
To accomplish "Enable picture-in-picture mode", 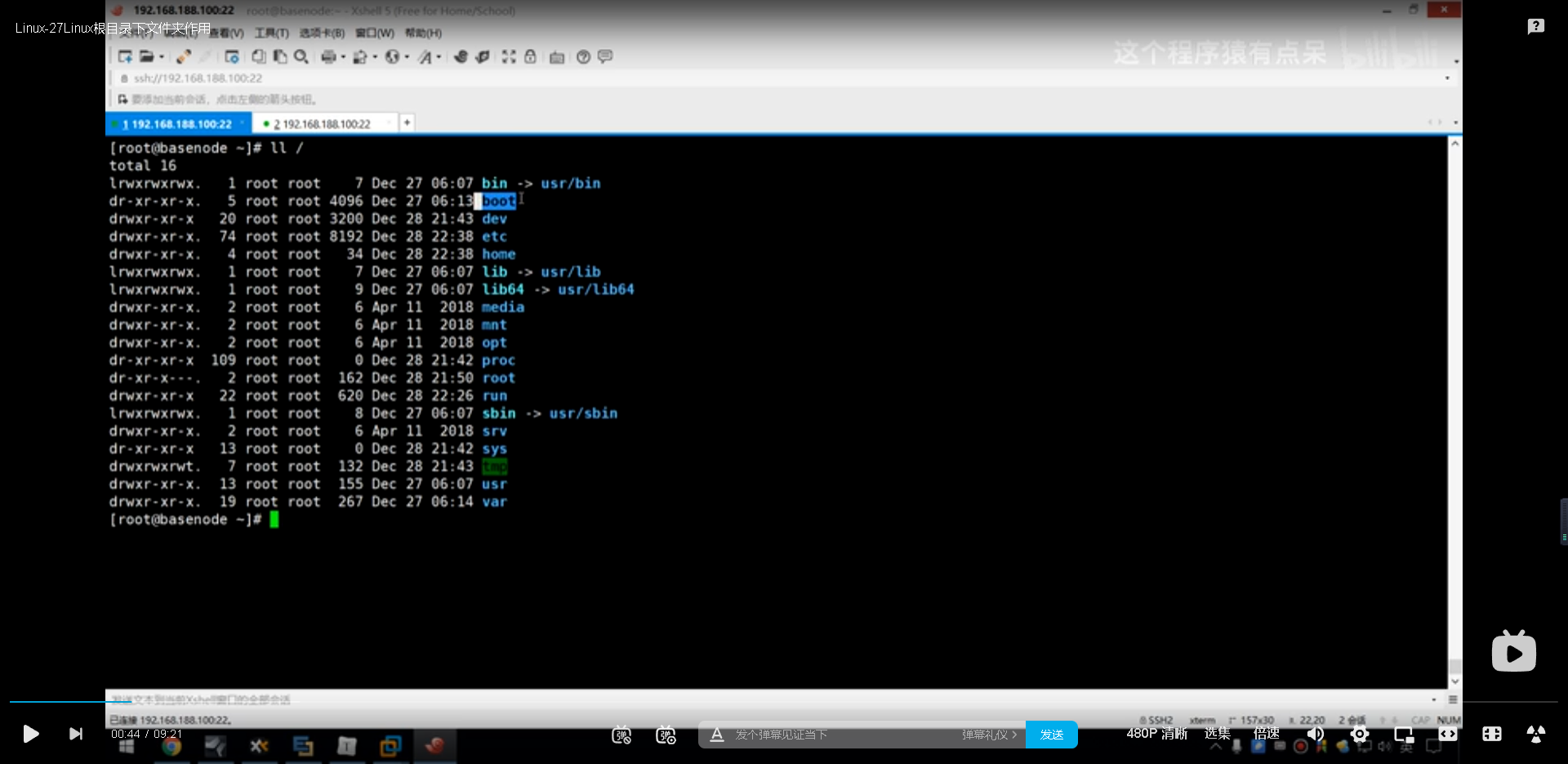I will point(1404,734).
